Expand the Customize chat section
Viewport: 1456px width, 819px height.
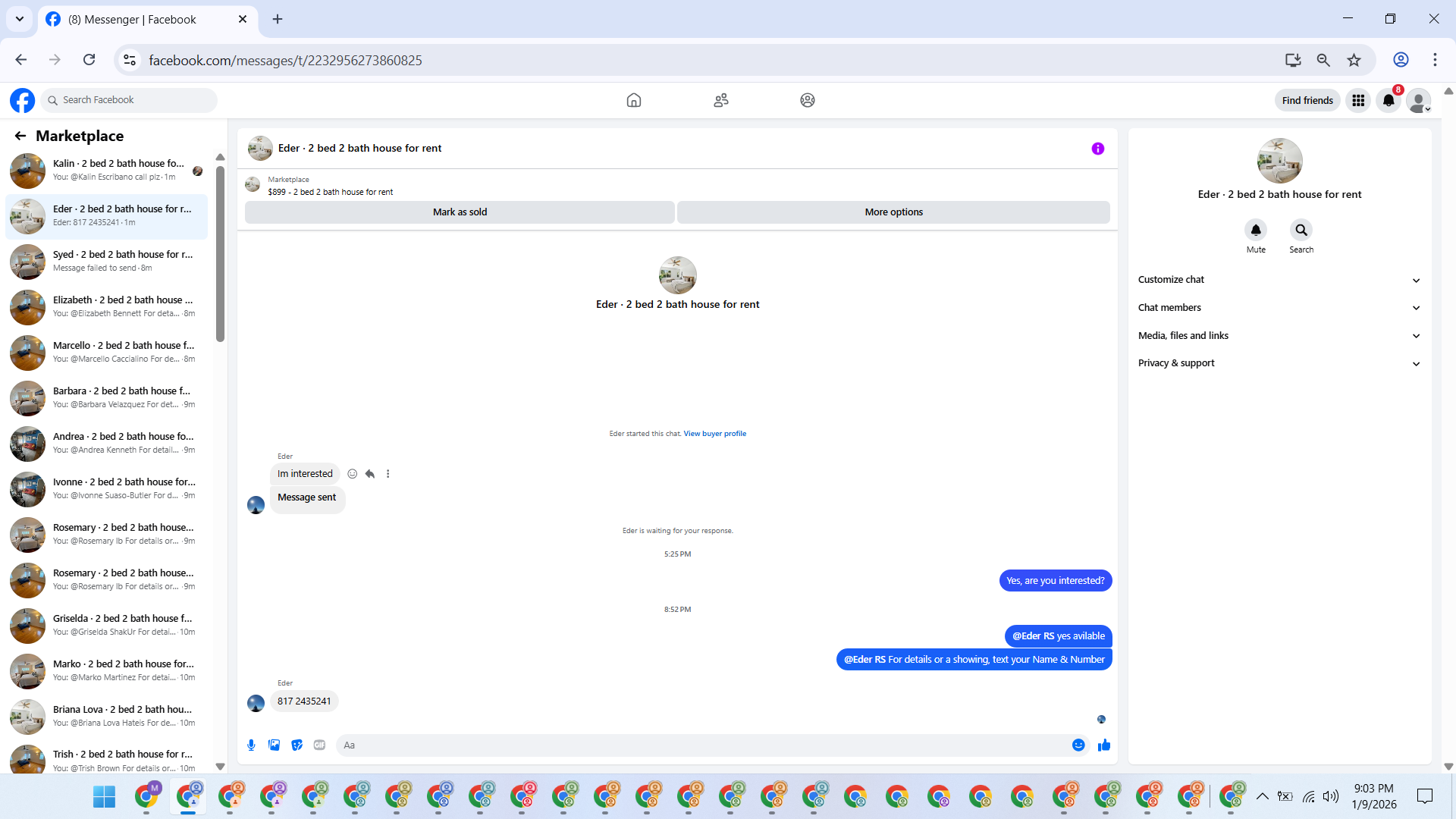[x=1279, y=280]
